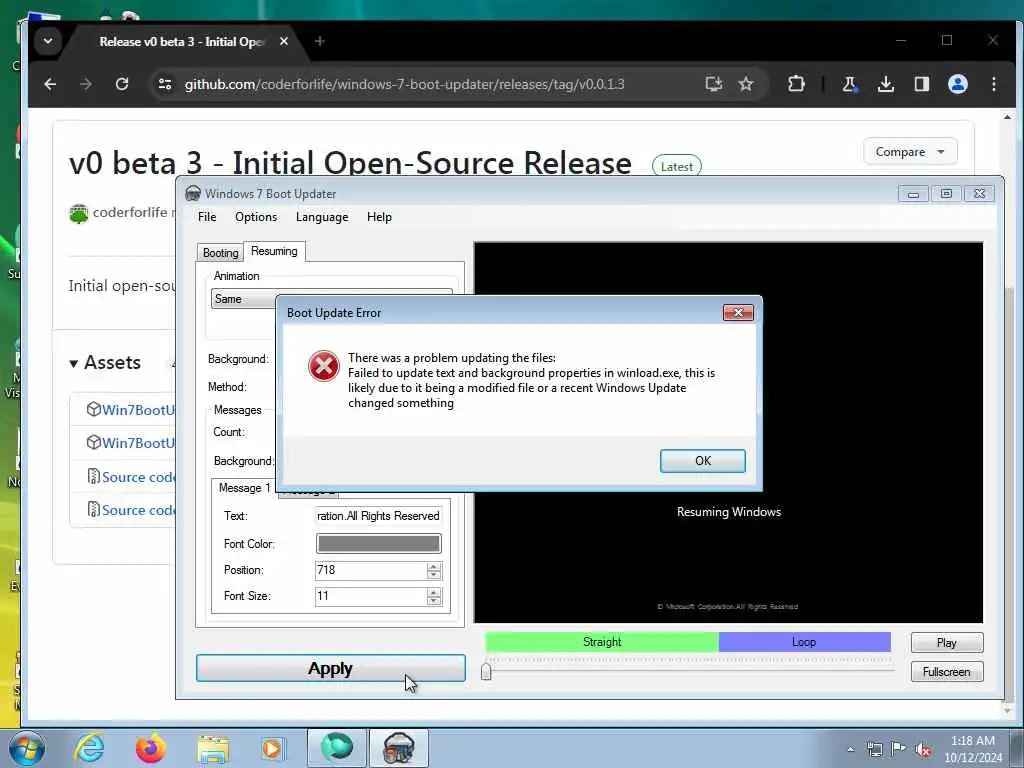Click the blue Loop segment bar
This screenshot has width=1024, height=768.
[x=804, y=642]
